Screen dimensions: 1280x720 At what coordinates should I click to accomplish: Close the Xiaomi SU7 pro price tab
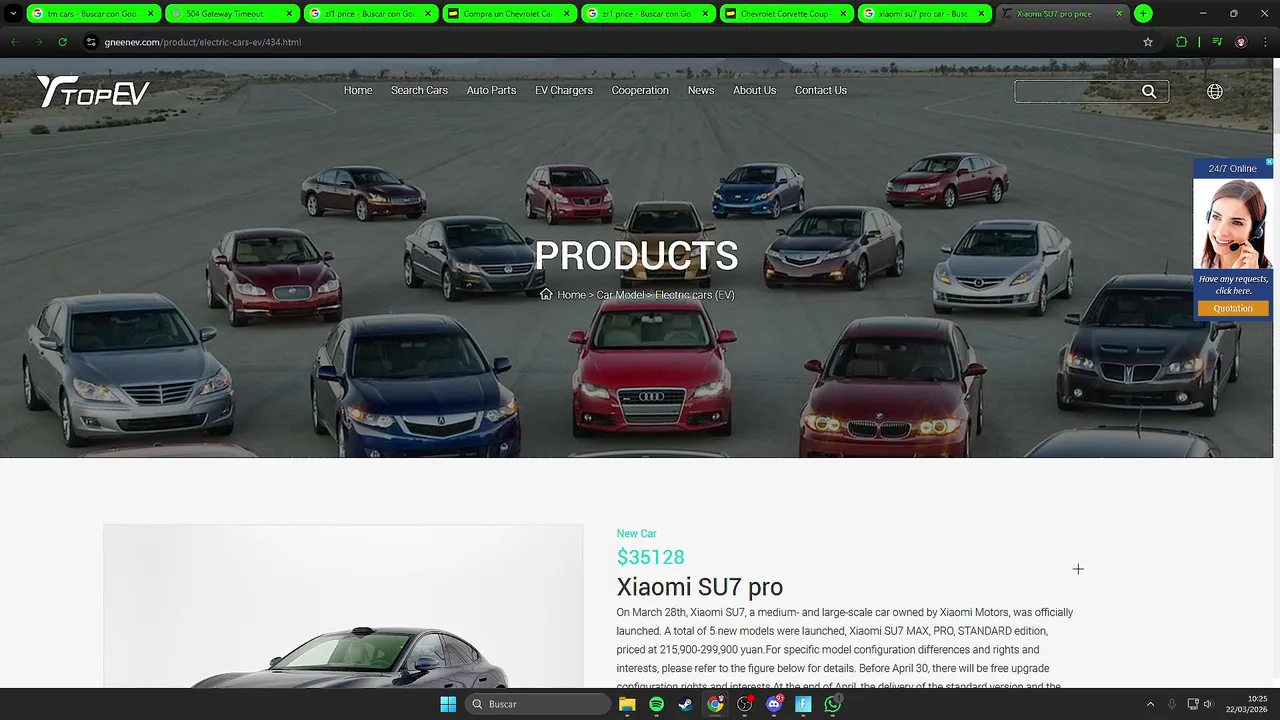click(1119, 14)
